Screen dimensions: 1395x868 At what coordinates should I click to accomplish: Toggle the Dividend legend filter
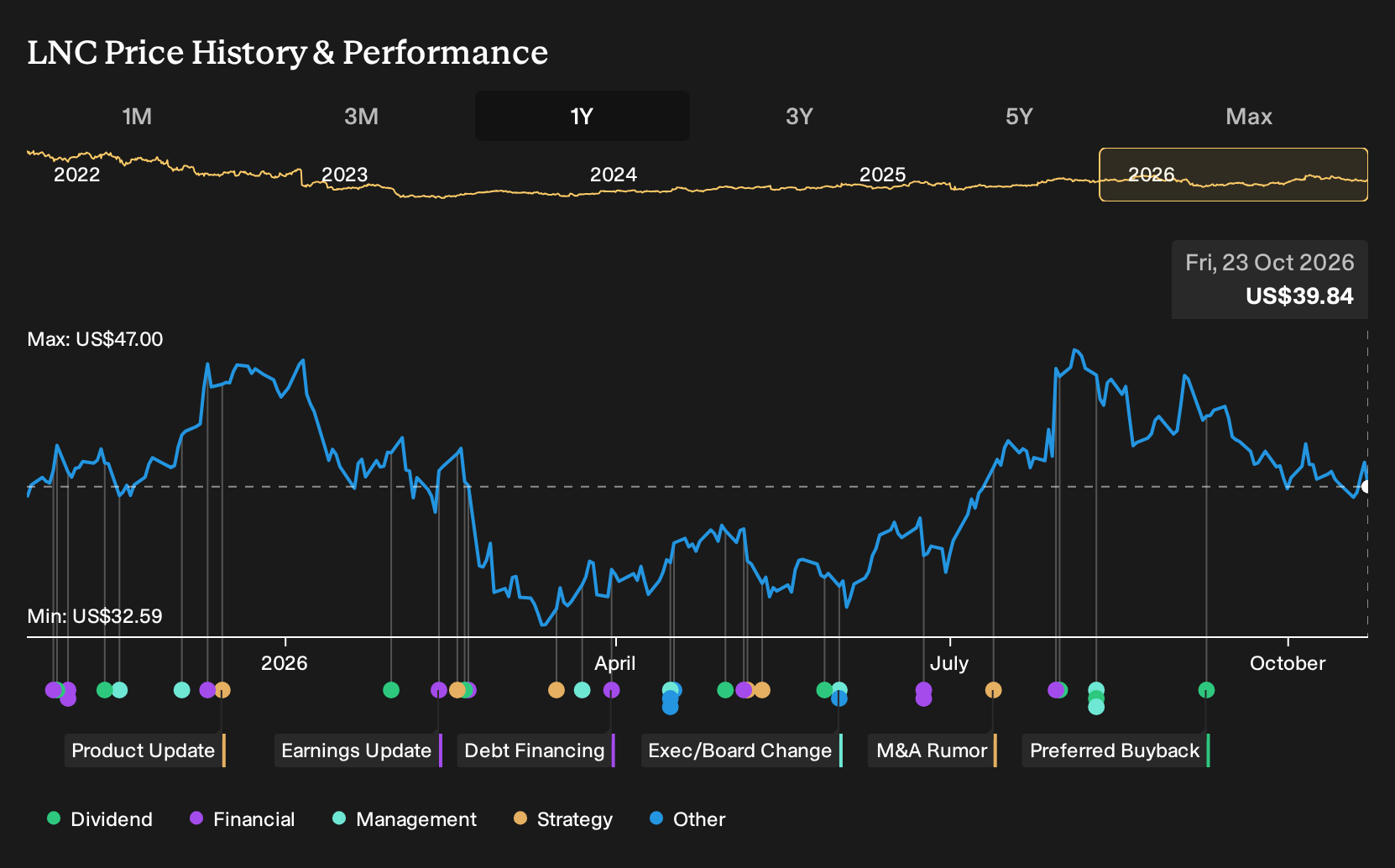(x=101, y=818)
